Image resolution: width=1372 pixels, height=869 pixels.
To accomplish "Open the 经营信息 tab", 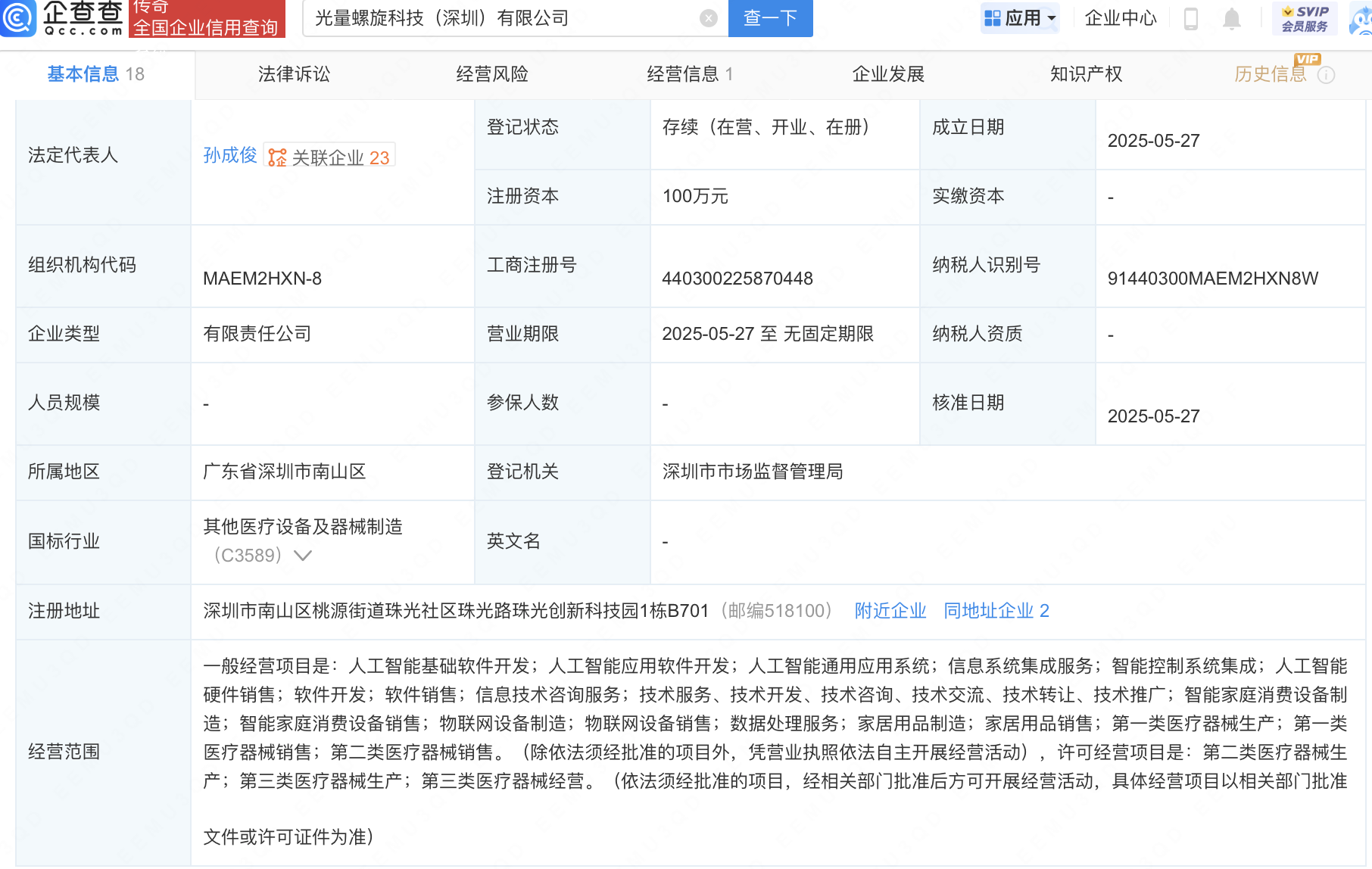I will [x=690, y=74].
